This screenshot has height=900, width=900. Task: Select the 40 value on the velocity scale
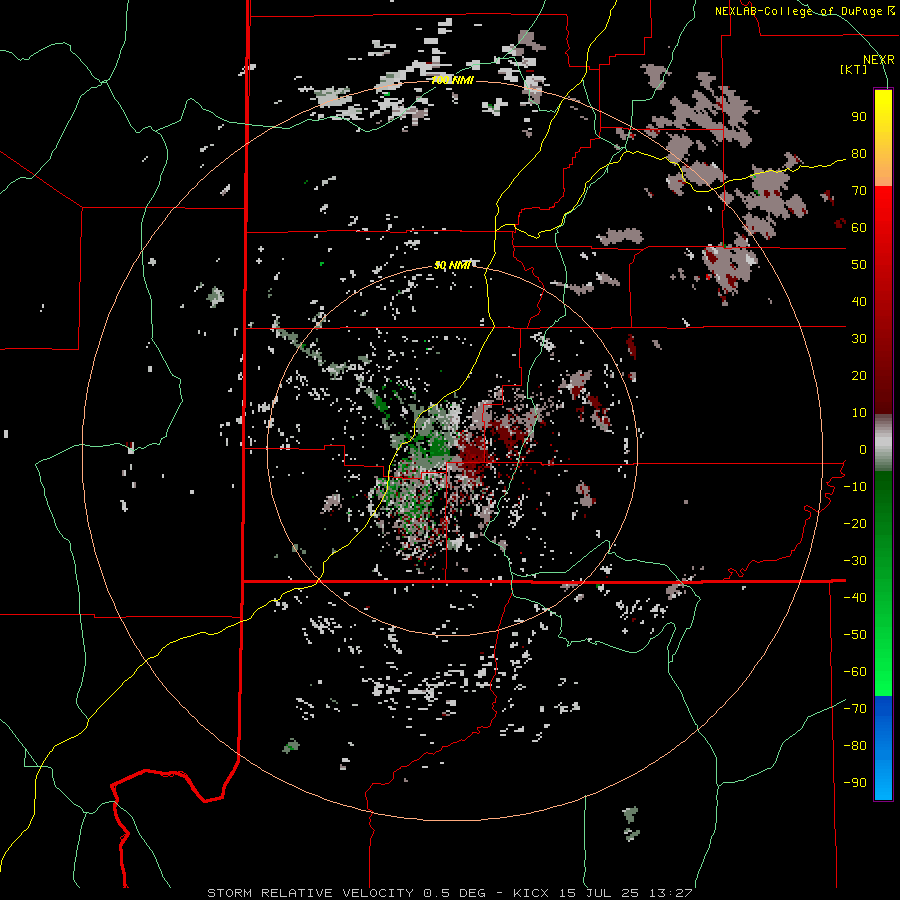[859, 301]
